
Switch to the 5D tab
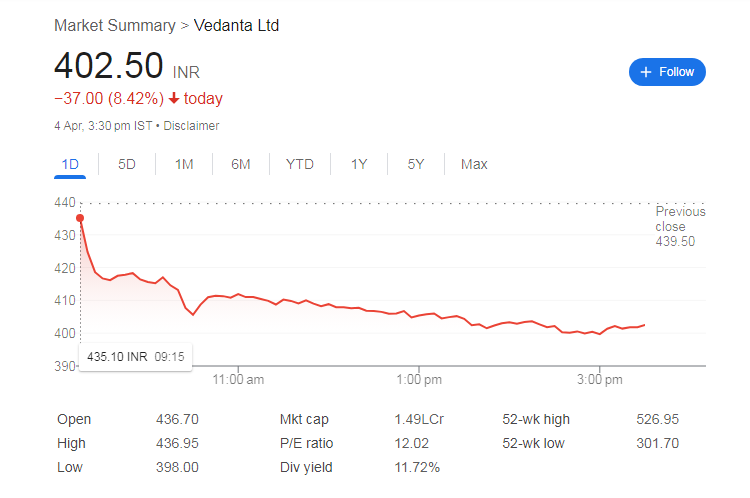[127, 164]
